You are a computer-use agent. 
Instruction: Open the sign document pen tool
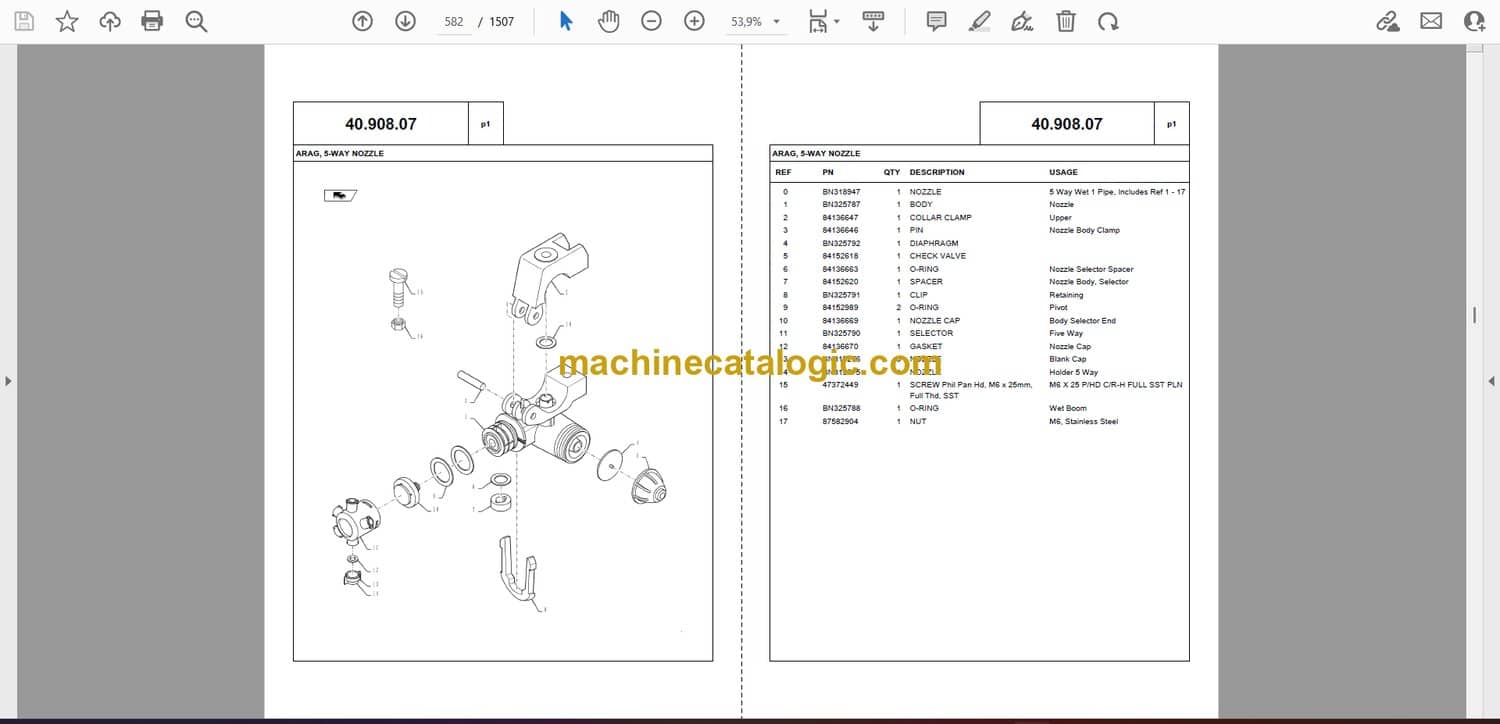click(x=1022, y=21)
